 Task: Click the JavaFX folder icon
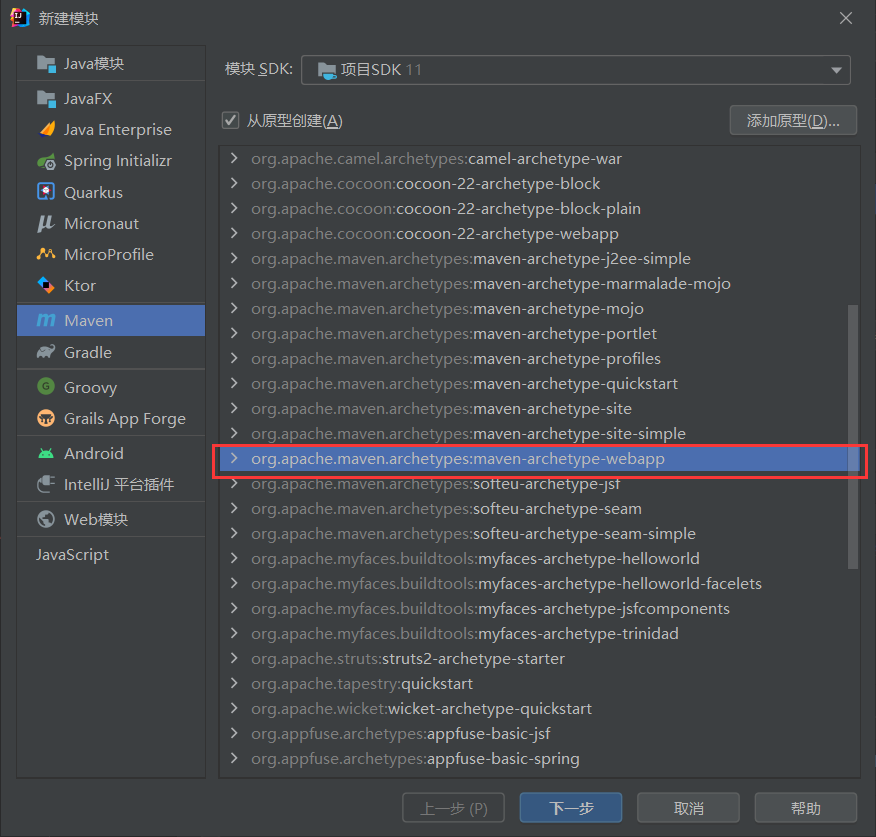tap(46, 99)
